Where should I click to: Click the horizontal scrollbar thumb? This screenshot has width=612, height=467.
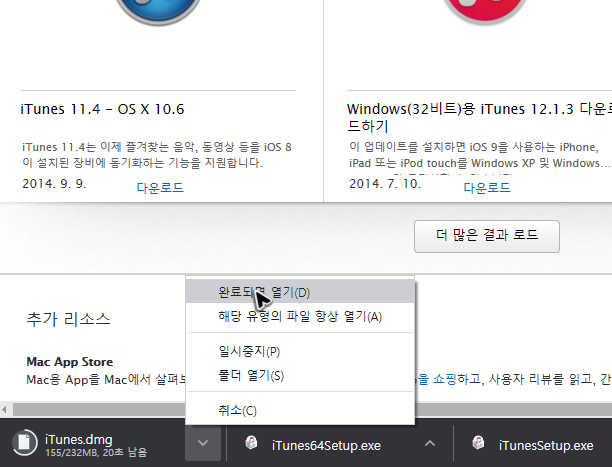(312, 410)
